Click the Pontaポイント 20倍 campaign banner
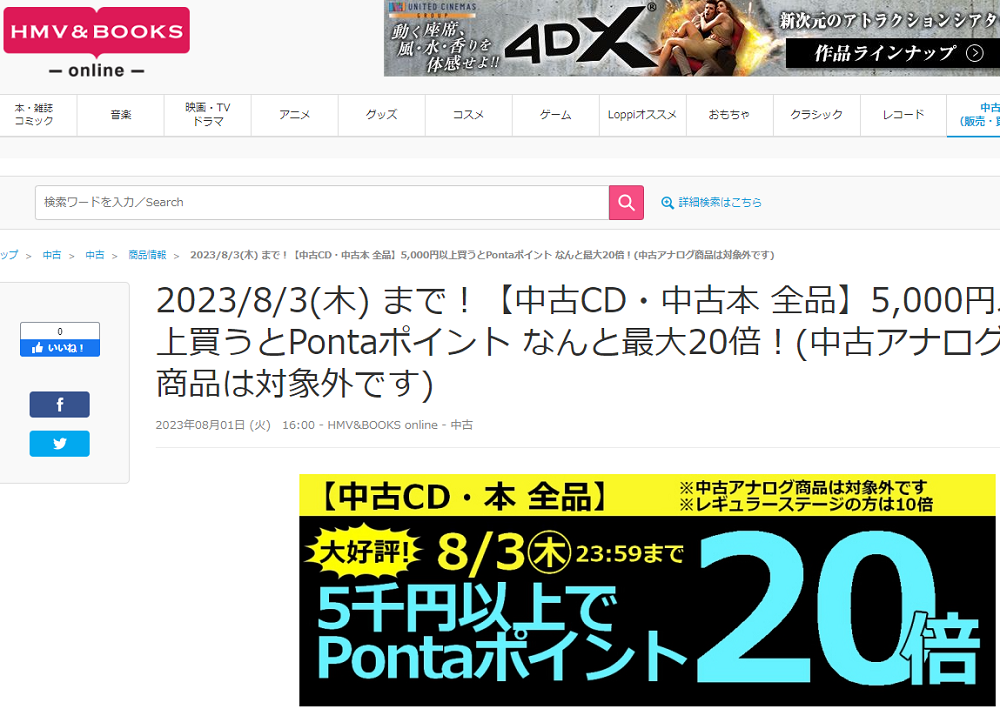Screen dimensions: 1000x709 point(647,590)
